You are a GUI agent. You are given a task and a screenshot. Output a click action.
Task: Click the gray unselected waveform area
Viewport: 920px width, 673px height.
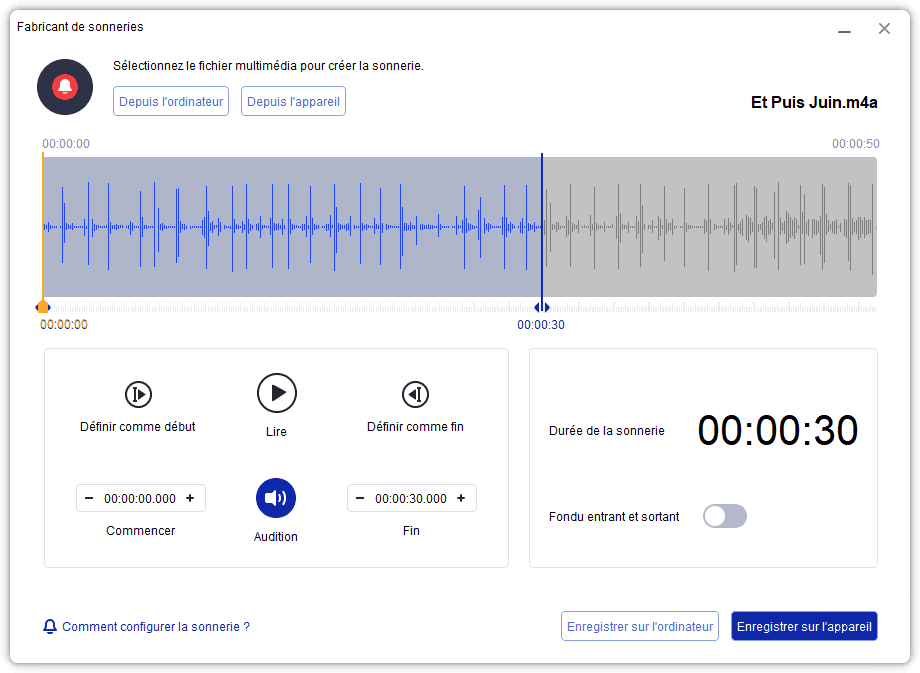click(x=710, y=227)
